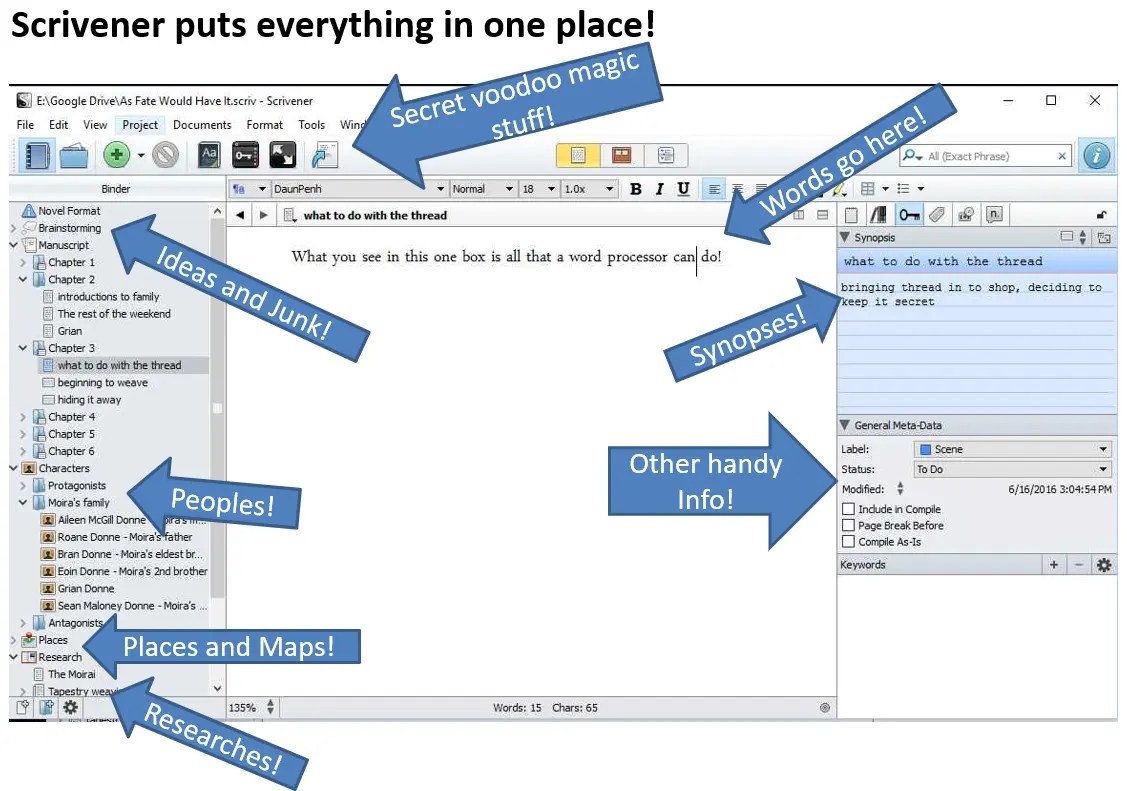
Task: Open the Documents menu
Action: point(202,125)
